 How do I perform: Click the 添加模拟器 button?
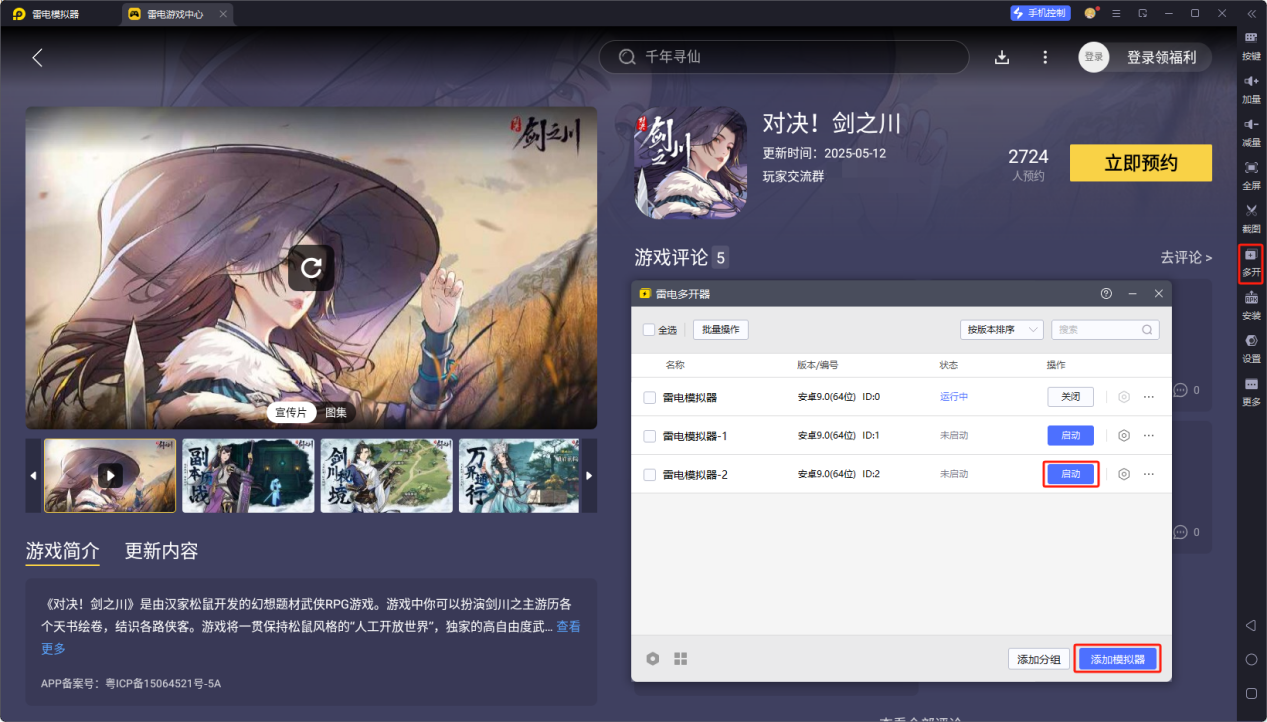(x=1118, y=659)
